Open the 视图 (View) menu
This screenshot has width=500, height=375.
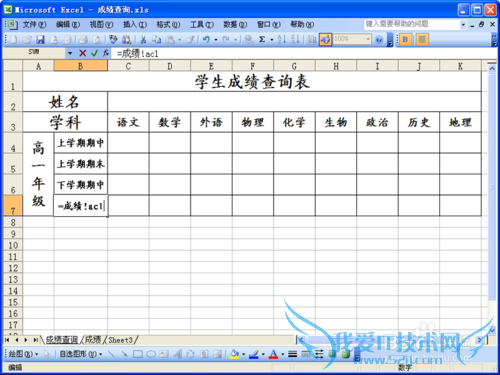pos(101,25)
